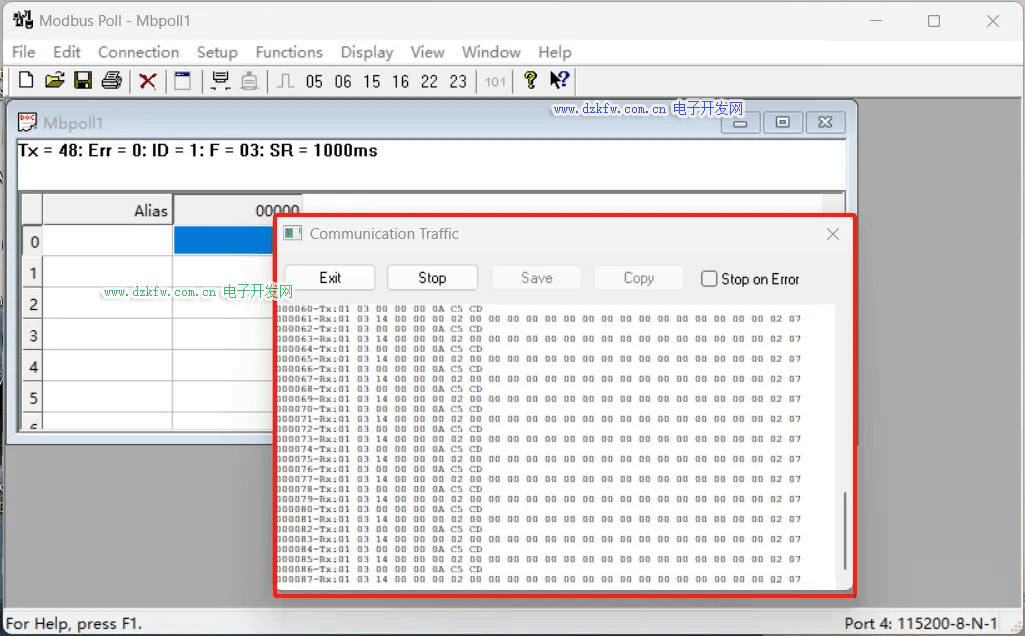Open the Connection menu
The height and width of the screenshot is (636, 1025).
139,52
